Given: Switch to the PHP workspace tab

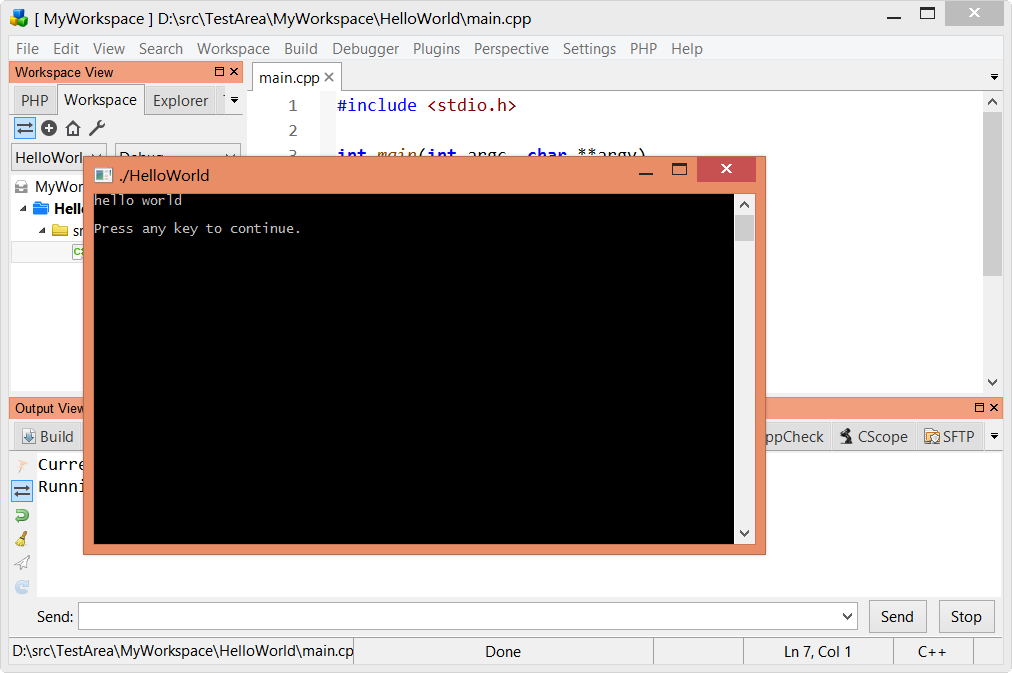Looking at the screenshot, I should coord(35,101).
